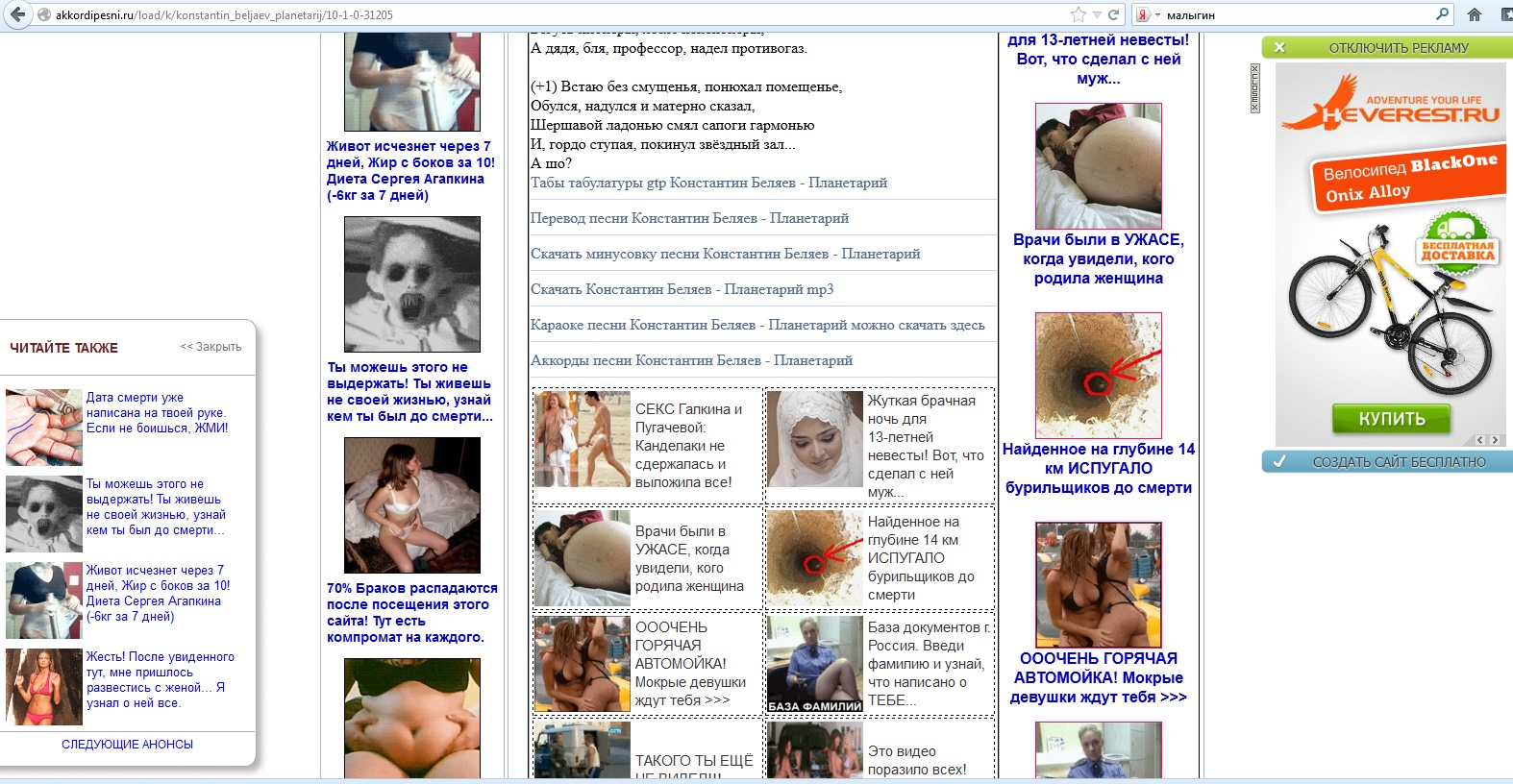
Task: Bookmark this page with the star icon
Action: pos(1079,14)
